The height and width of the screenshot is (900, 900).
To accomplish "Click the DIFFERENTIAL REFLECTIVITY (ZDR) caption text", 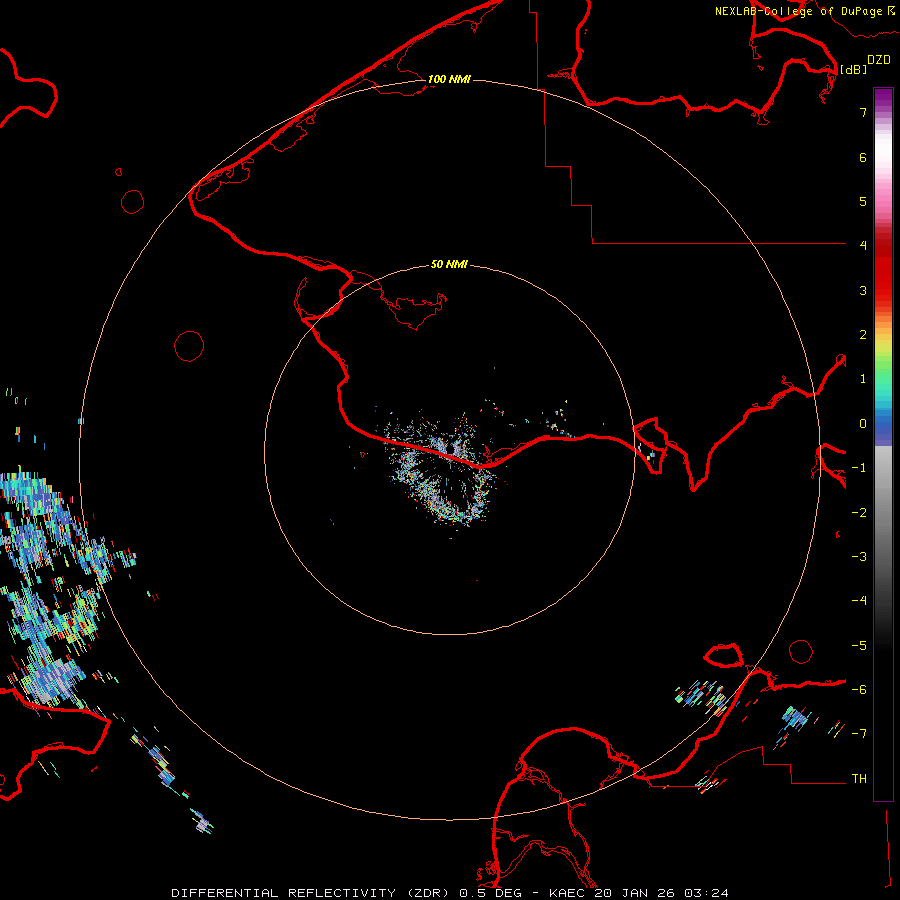I will [x=312, y=893].
